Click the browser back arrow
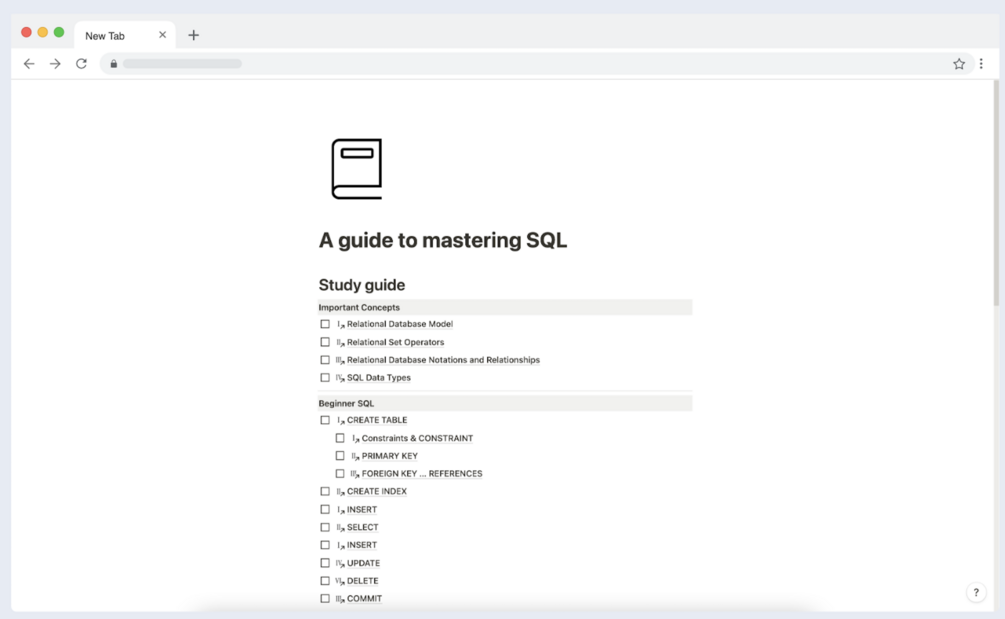Screen dimensions: 1005x619 click(x=29, y=64)
